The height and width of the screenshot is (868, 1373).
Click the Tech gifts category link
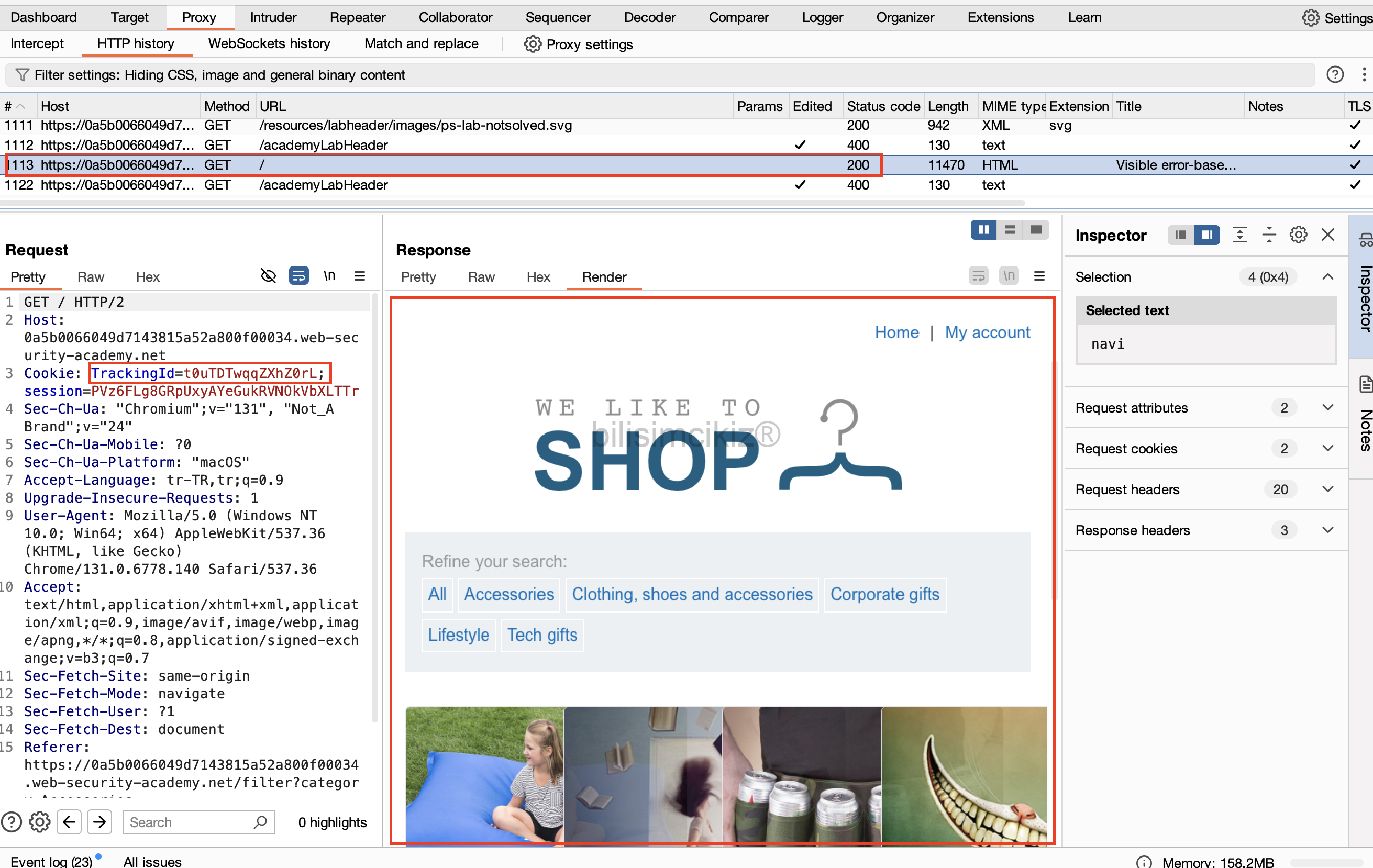pos(541,635)
